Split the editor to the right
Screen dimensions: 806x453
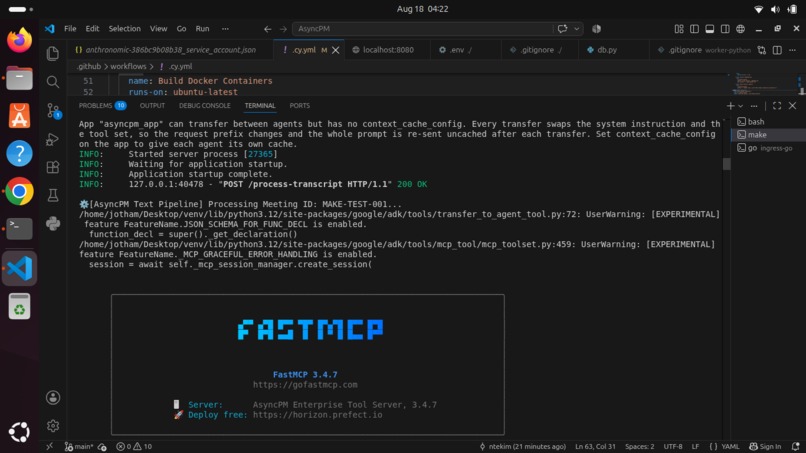click(x=777, y=50)
